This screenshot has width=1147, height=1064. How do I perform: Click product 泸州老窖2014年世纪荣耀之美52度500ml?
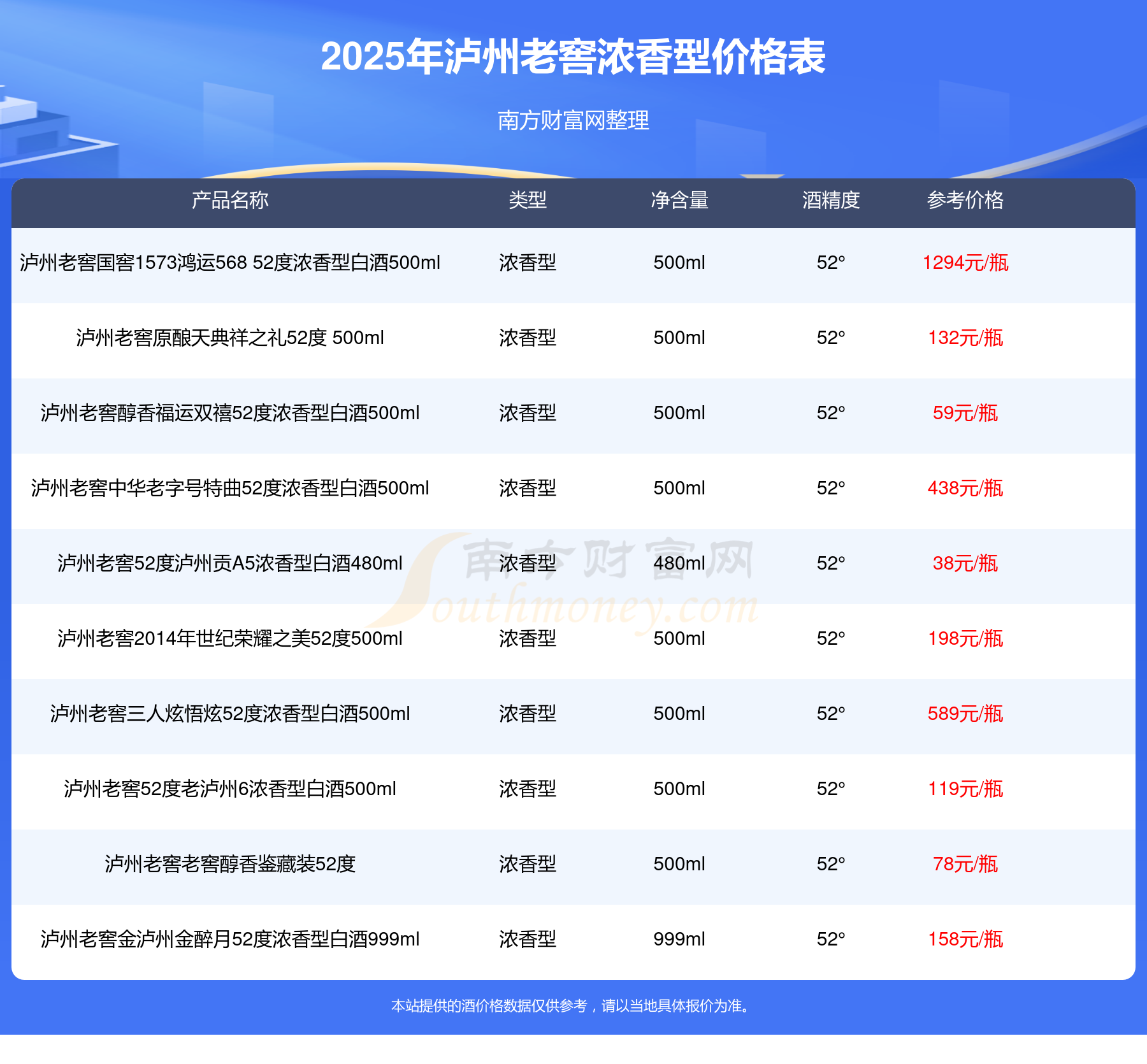click(x=230, y=638)
